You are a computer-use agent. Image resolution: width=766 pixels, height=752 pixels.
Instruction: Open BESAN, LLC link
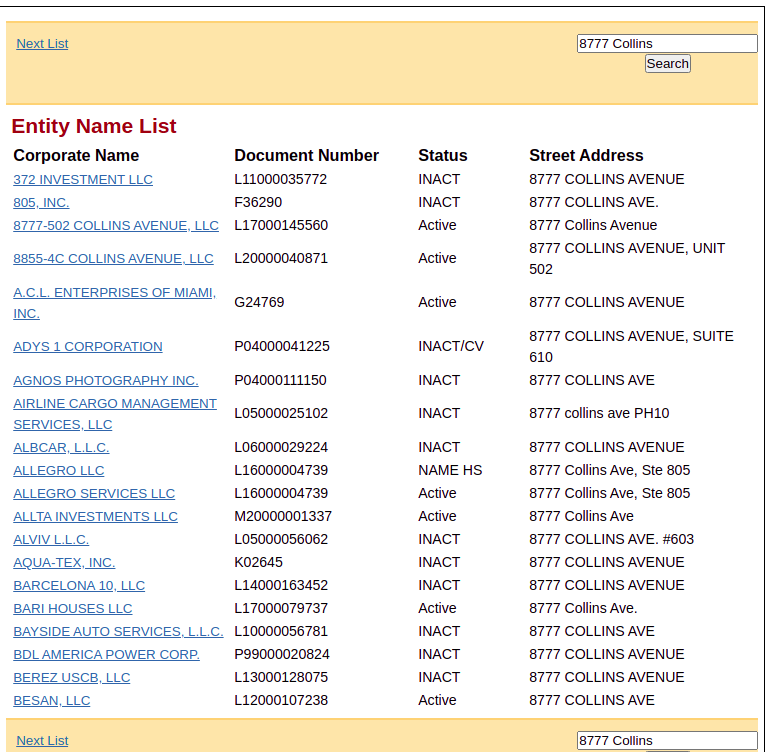pyautogui.click(x=52, y=700)
